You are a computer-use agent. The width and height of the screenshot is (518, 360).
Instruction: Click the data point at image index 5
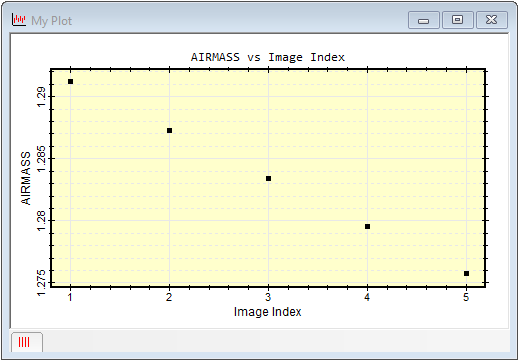click(466, 274)
